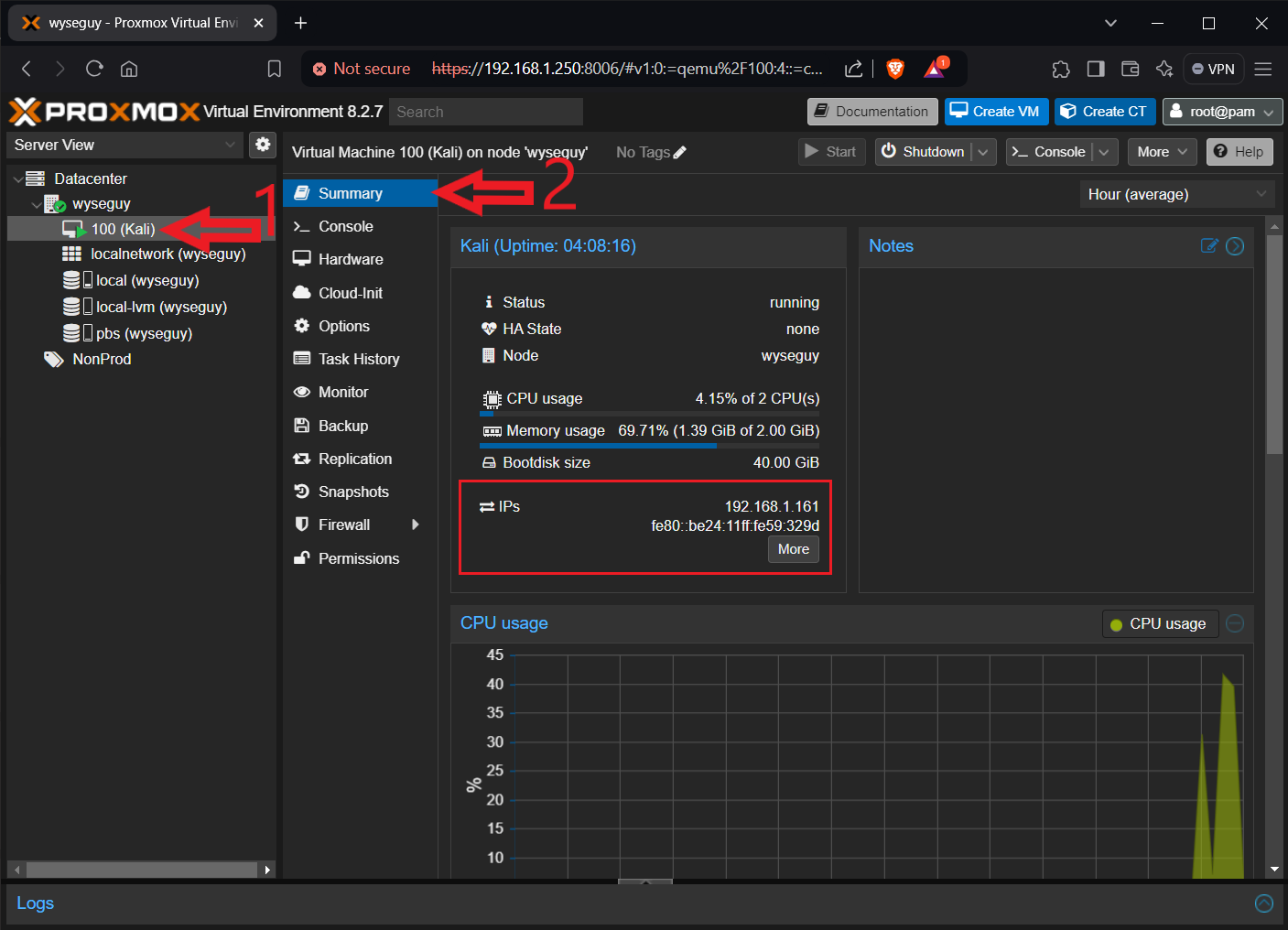
Task: Open the browser hamburger menu
Action: (1263, 69)
